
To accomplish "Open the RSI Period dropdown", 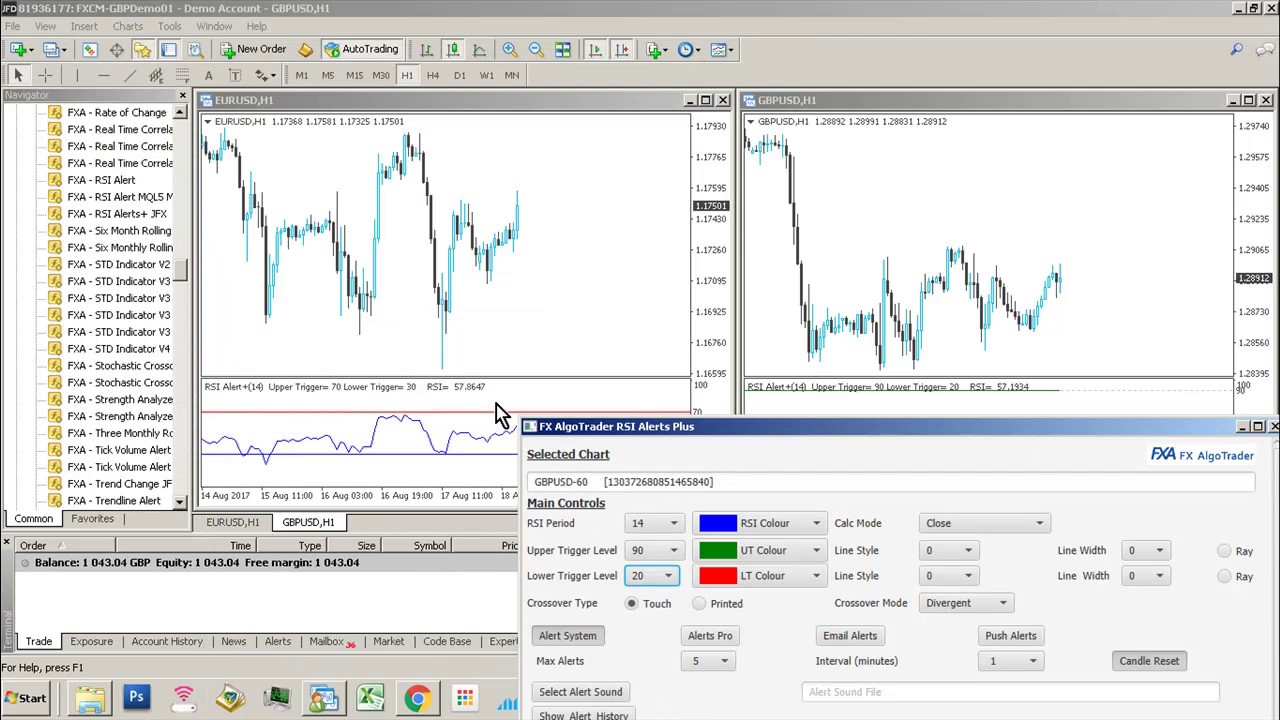I will [653, 523].
